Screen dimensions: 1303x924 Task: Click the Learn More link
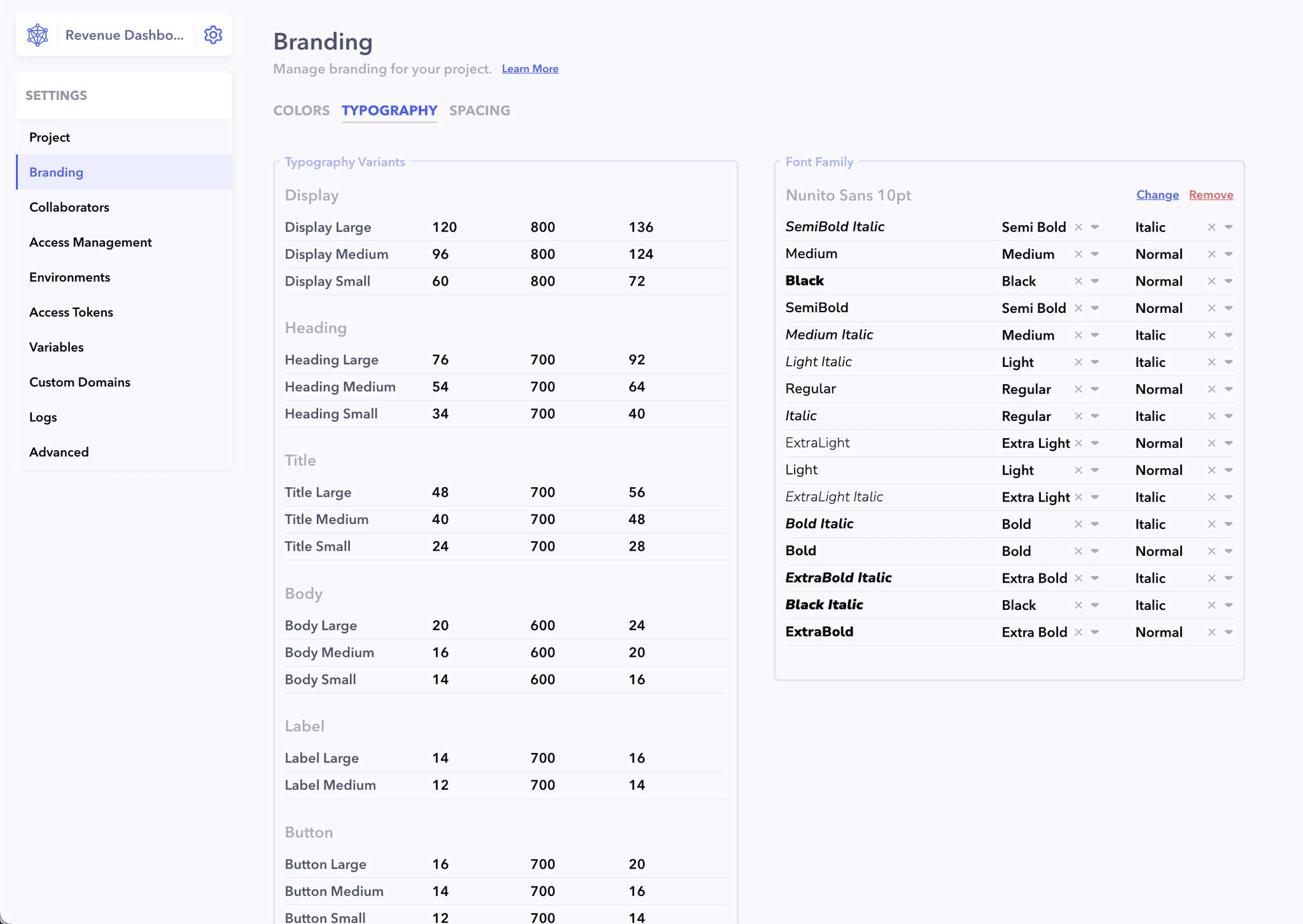529,69
